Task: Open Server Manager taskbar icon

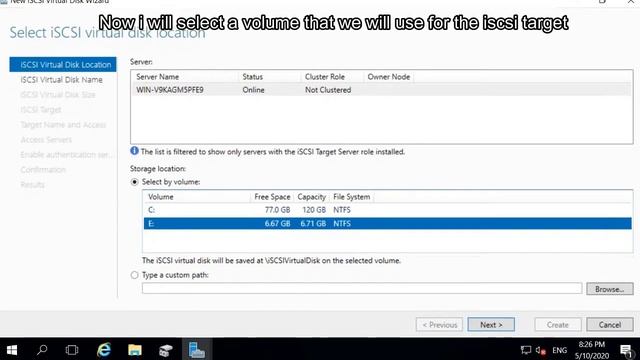Action: 166,350
